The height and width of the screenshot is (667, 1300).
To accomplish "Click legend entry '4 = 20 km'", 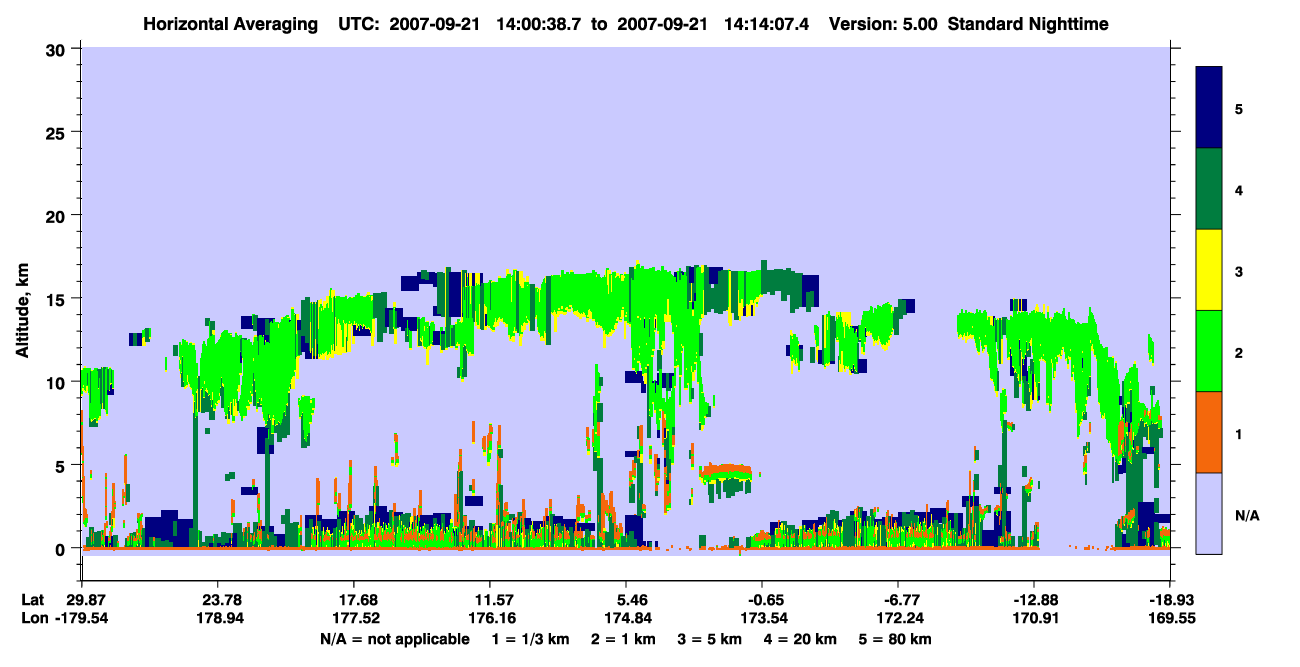I will tap(799, 639).
